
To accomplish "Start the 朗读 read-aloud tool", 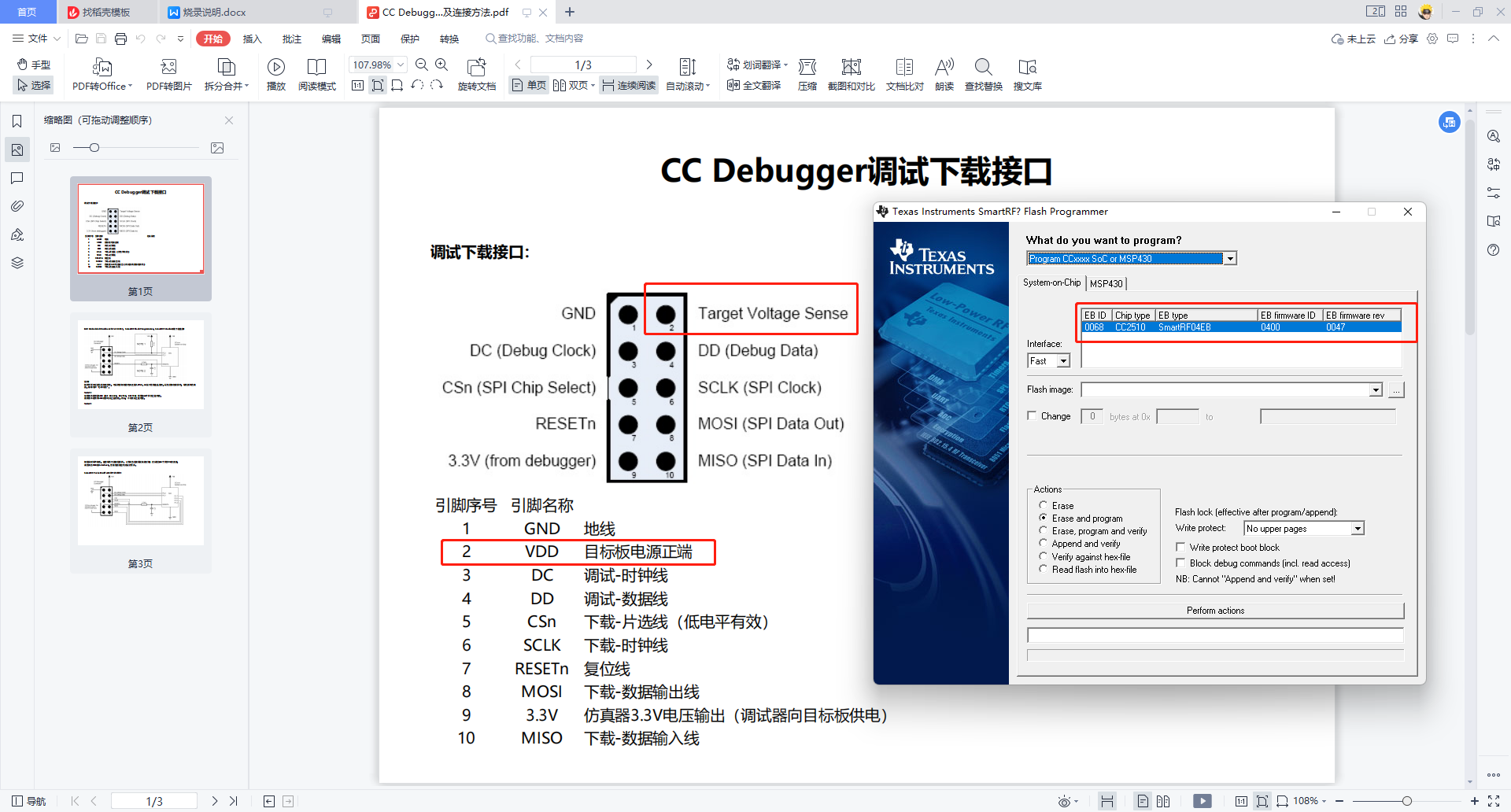I will [x=944, y=68].
